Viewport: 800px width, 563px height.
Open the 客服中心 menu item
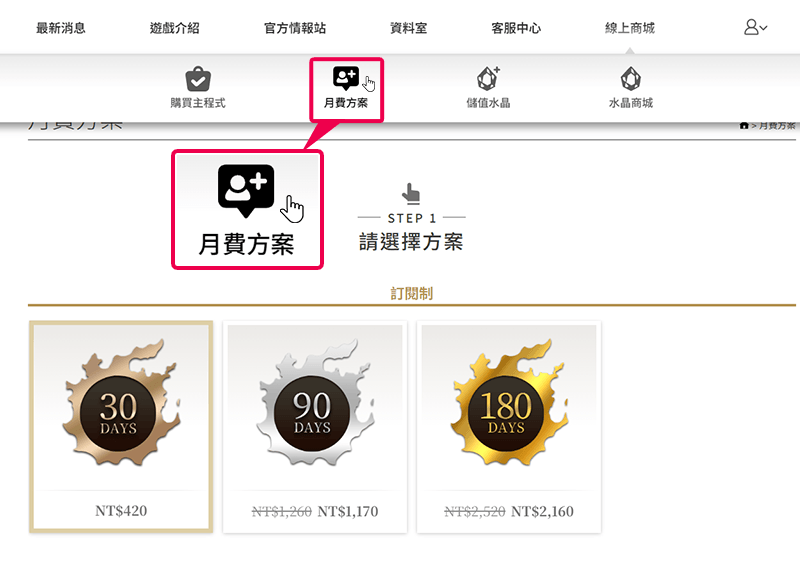point(516,28)
